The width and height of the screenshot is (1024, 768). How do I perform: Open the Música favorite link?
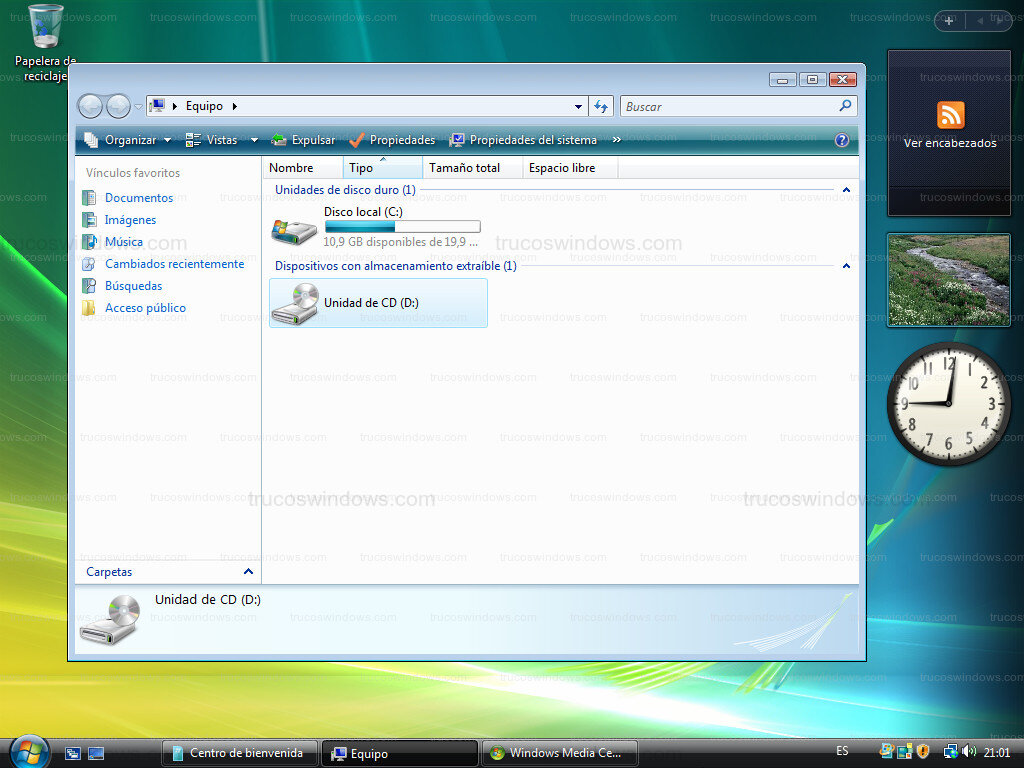125,241
